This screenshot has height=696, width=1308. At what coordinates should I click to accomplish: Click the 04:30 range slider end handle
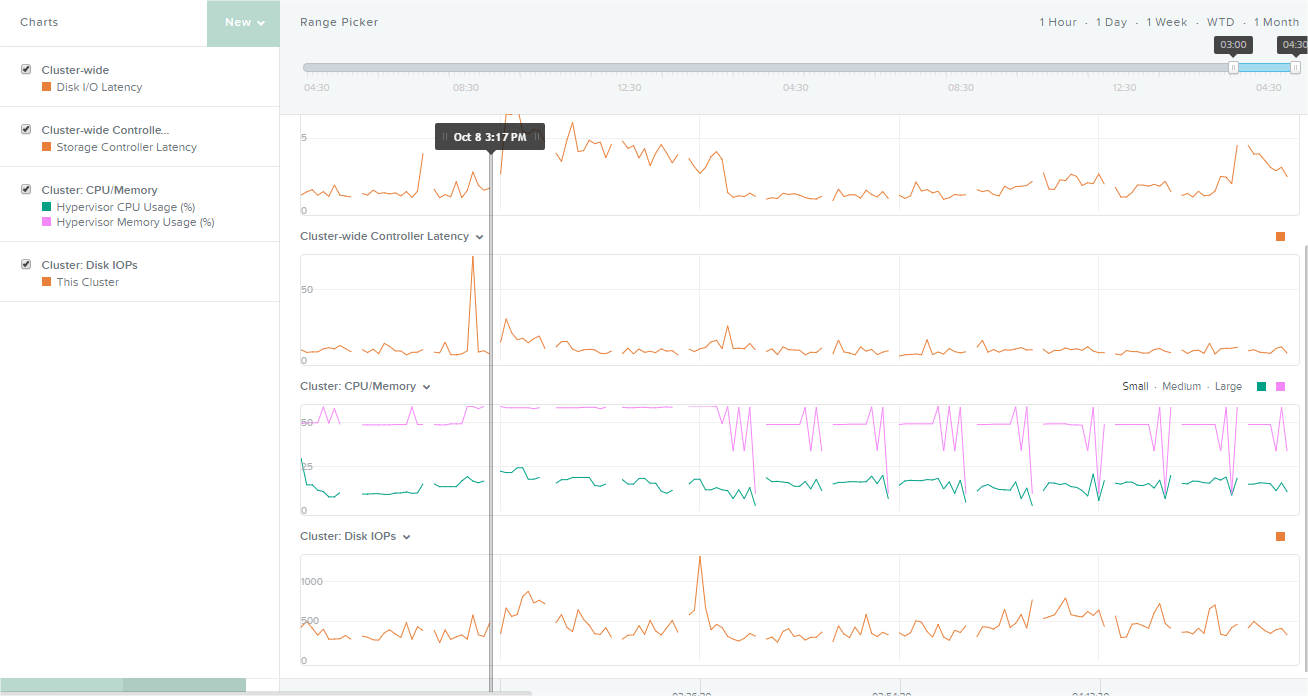coord(1295,67)
